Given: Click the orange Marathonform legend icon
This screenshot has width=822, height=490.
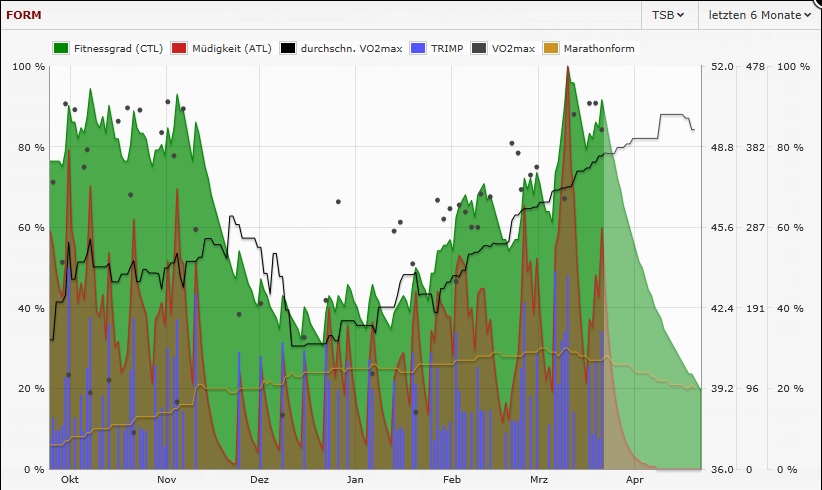Looking at the screenshot, I should click(x=552, y=48).
